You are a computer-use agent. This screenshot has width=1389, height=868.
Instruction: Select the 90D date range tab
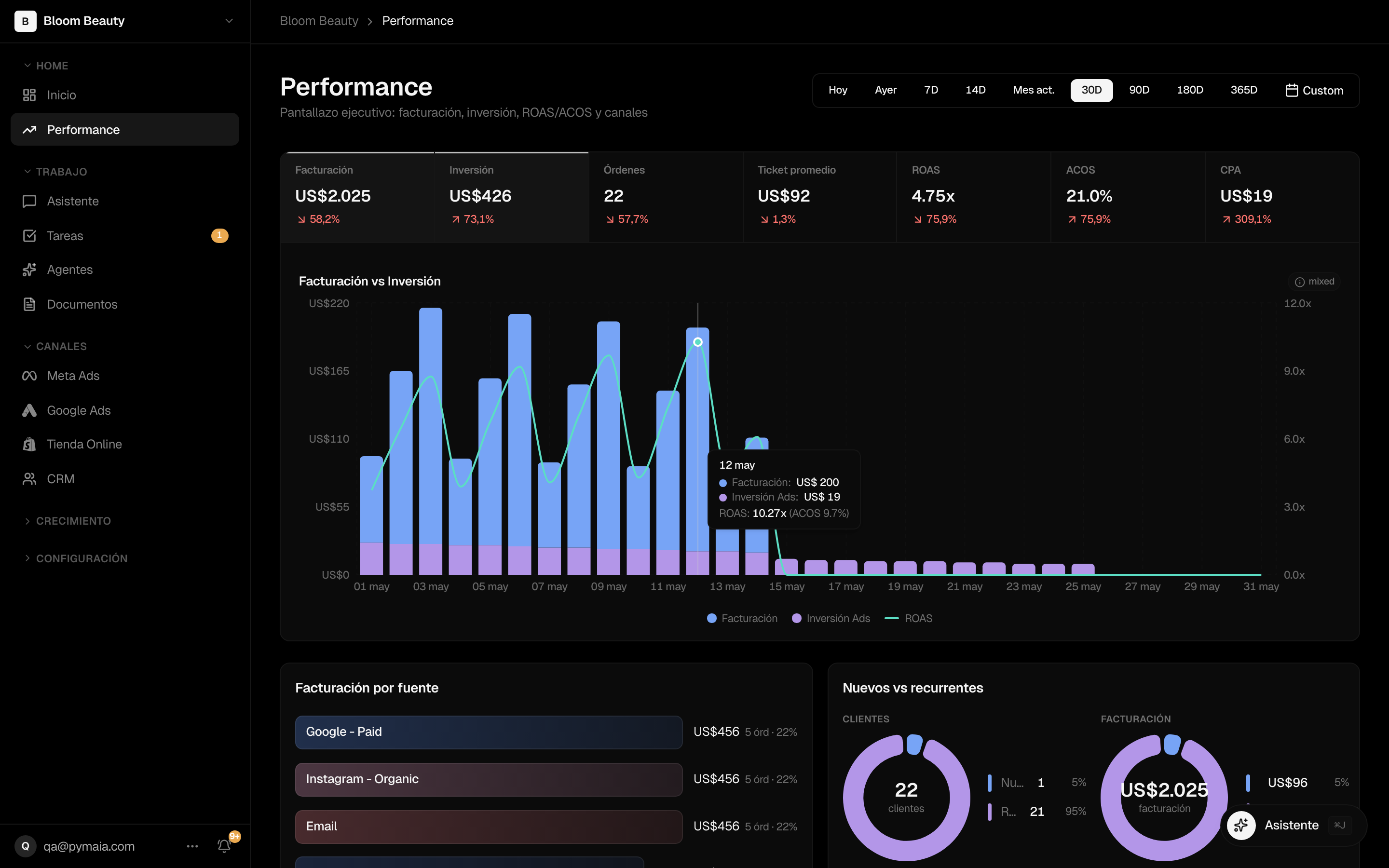pyautogui.click(x=1139, y=90)
